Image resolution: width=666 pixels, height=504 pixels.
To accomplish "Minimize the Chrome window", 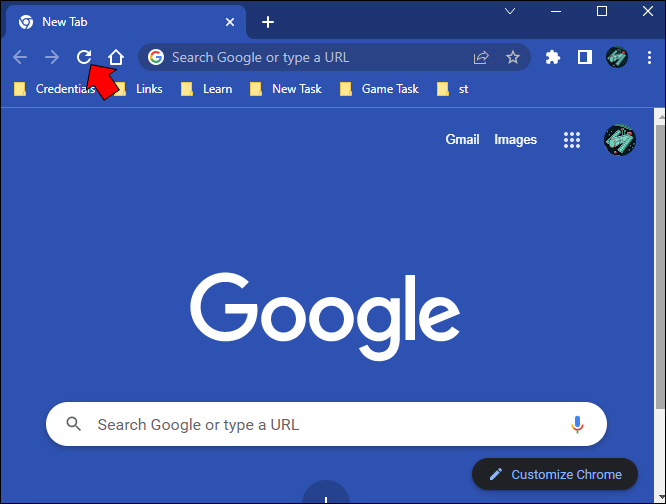I will (x=556, y=11).
